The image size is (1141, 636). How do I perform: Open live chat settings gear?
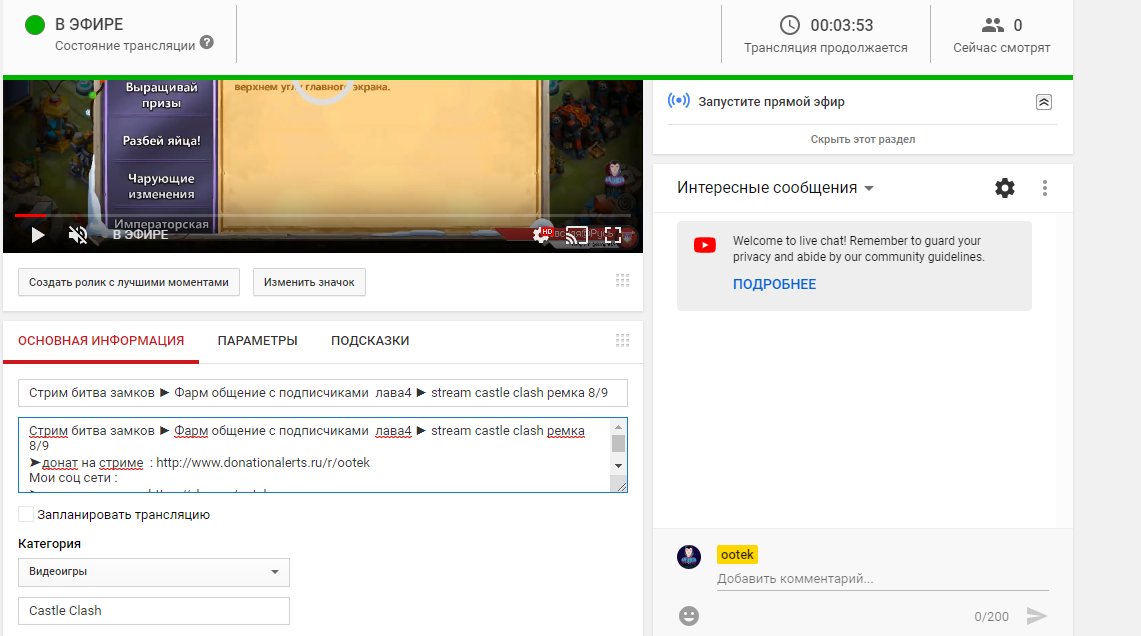click(x=1005, y=188)
